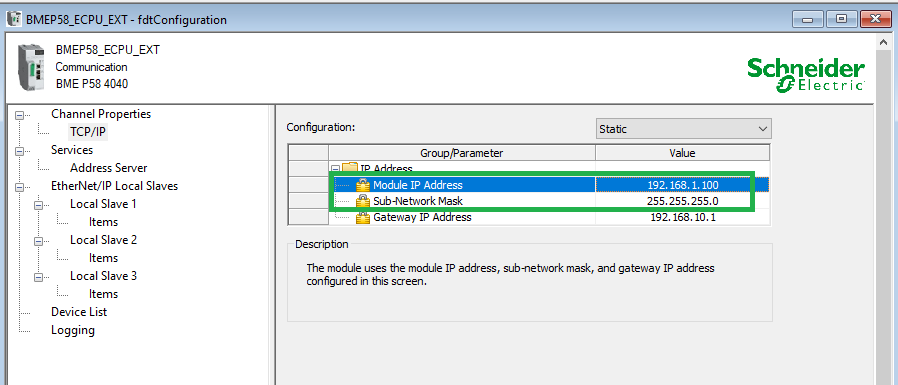This screenshot has width=898, height=385.
Task: Select the Gateway IP Address row
Action: click(529, 217)
